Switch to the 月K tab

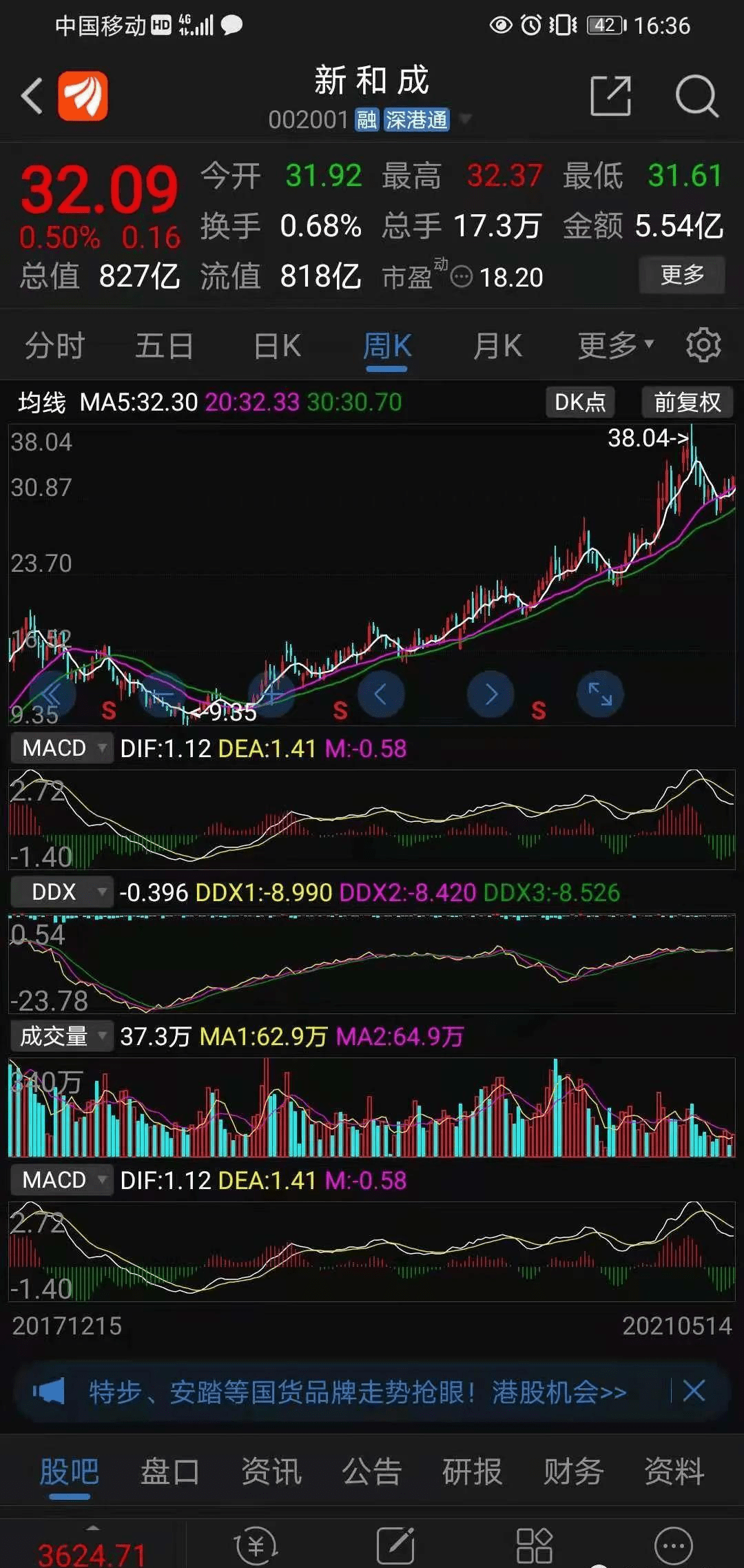497,345
